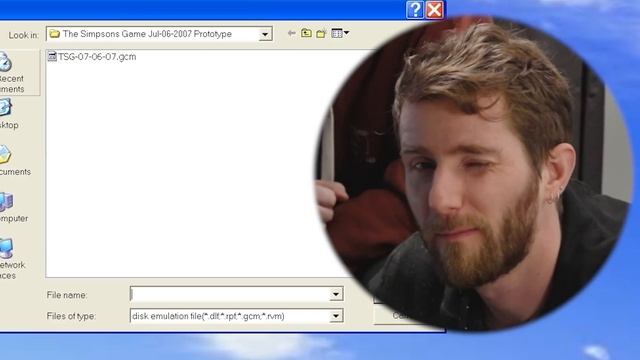Expand the Files of type dropdown arrow
The width and height of the screenshot is (640, 360).
[336, 316]
